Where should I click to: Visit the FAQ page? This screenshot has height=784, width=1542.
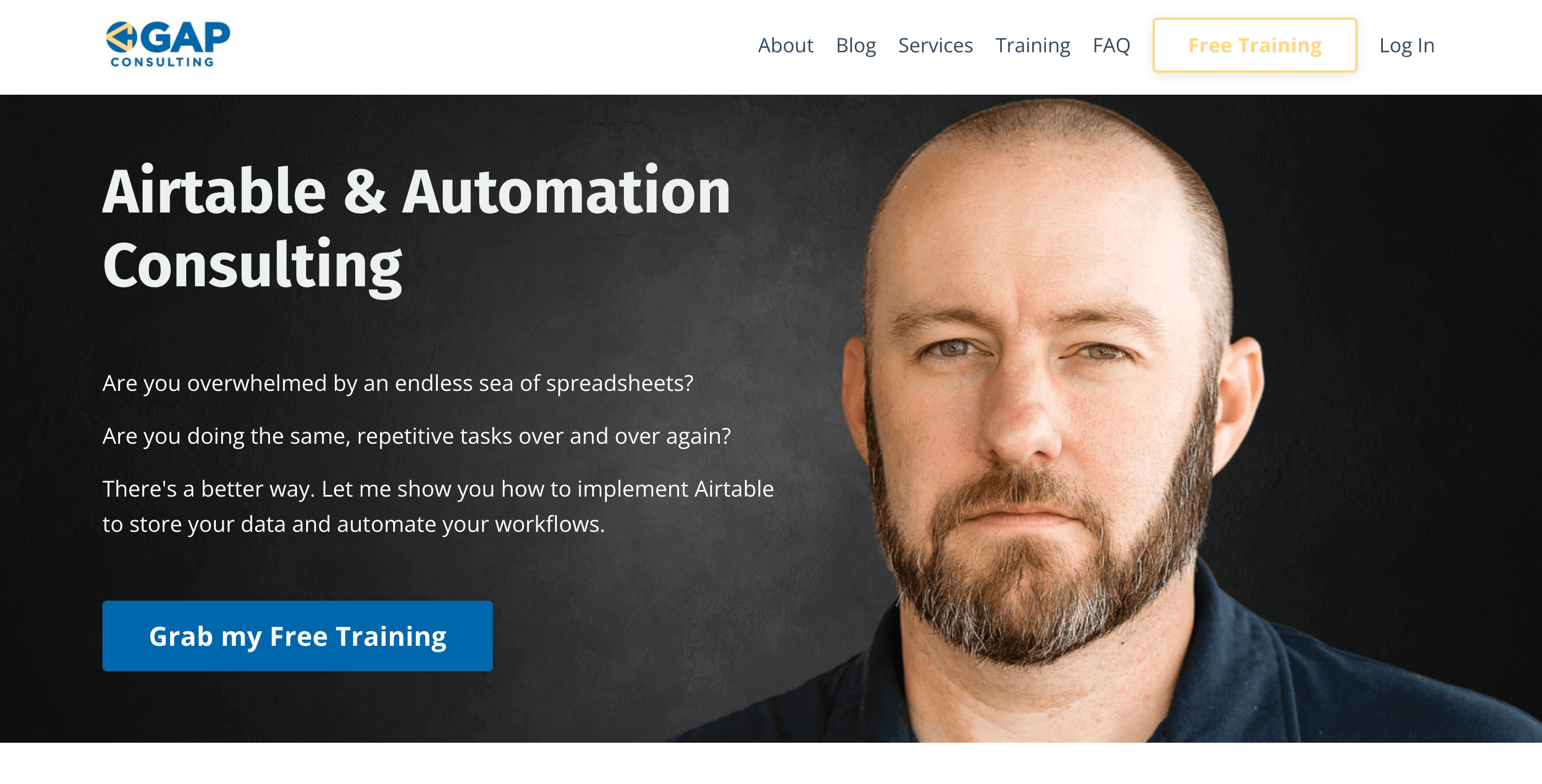tap(1111, 46)
